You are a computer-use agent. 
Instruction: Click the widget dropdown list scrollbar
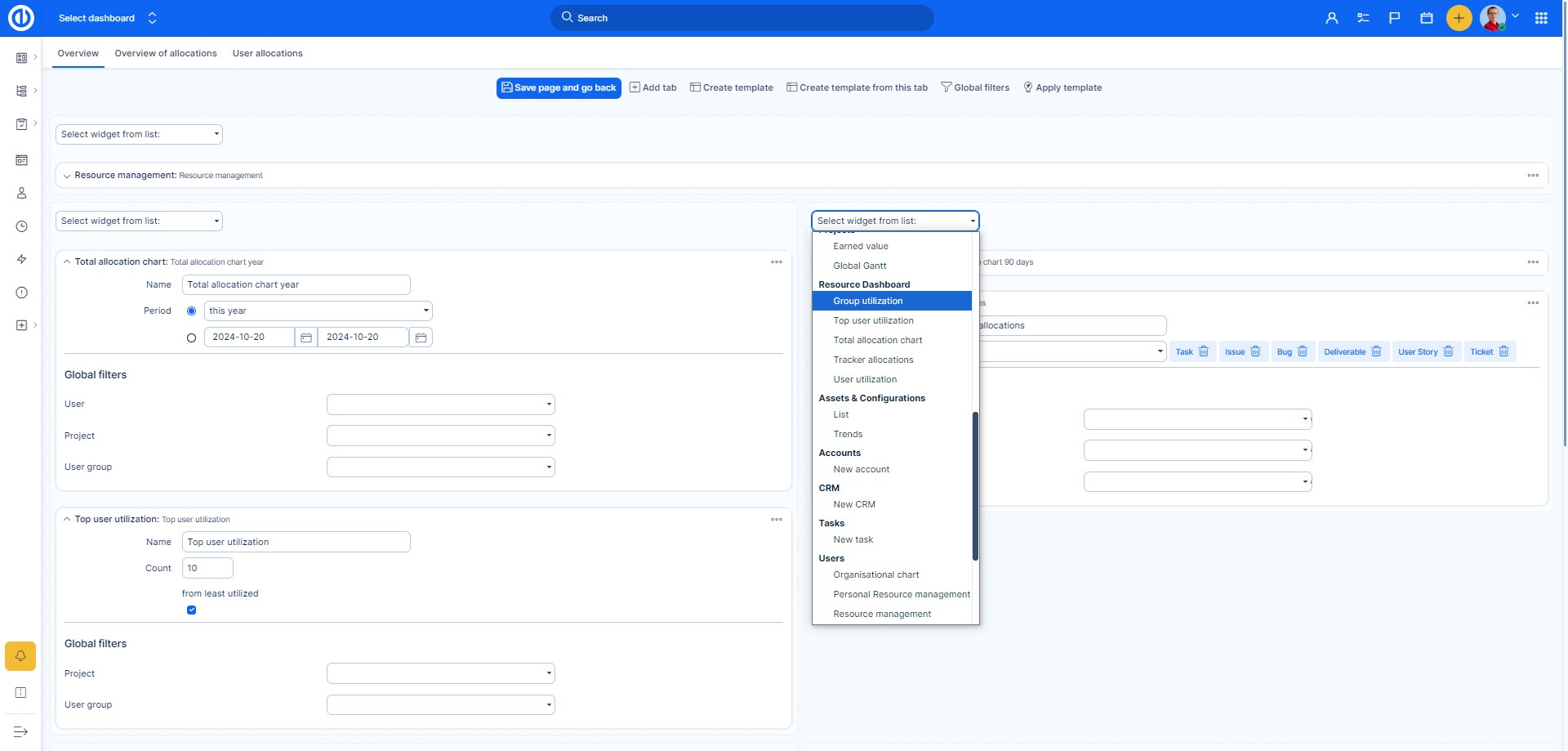point(975,486)
